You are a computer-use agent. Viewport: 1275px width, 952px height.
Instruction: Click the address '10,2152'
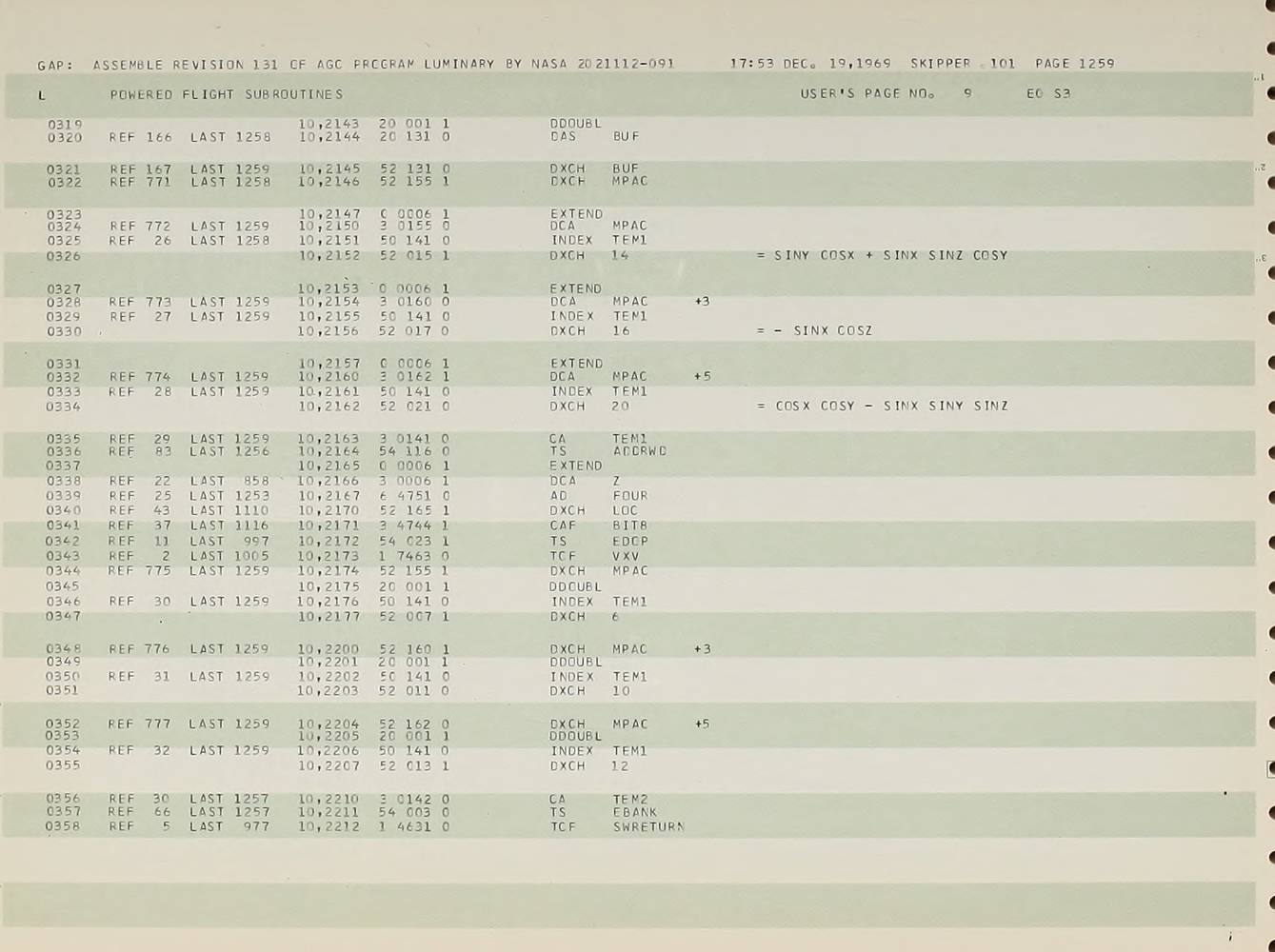[x=329, y=255]
